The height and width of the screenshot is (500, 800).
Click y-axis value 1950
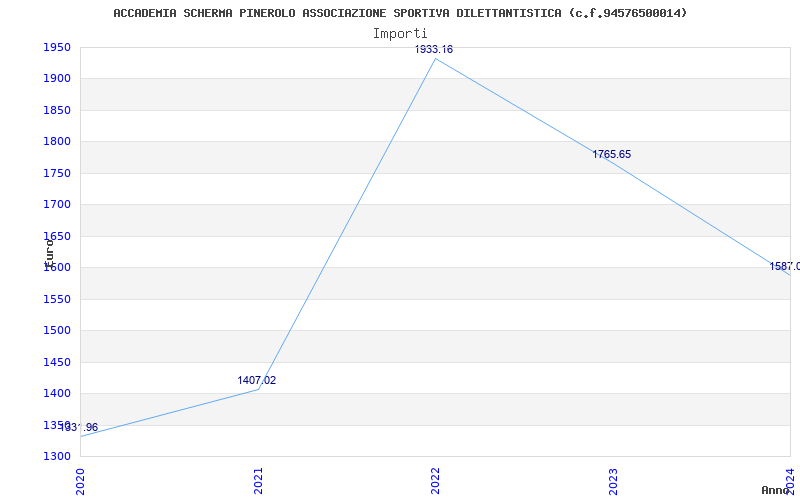click(x=57, y=47)
